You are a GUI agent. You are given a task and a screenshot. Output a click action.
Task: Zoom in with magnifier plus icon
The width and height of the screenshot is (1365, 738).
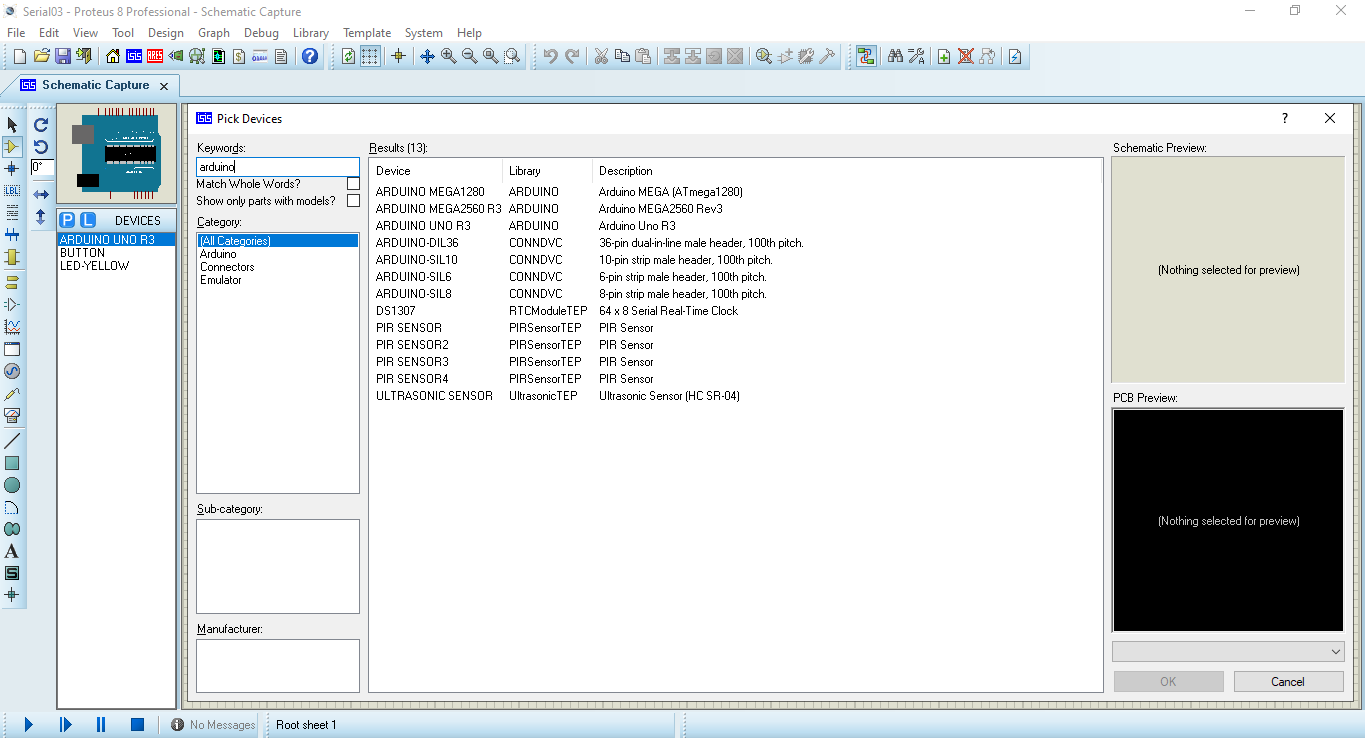point(448,56)
